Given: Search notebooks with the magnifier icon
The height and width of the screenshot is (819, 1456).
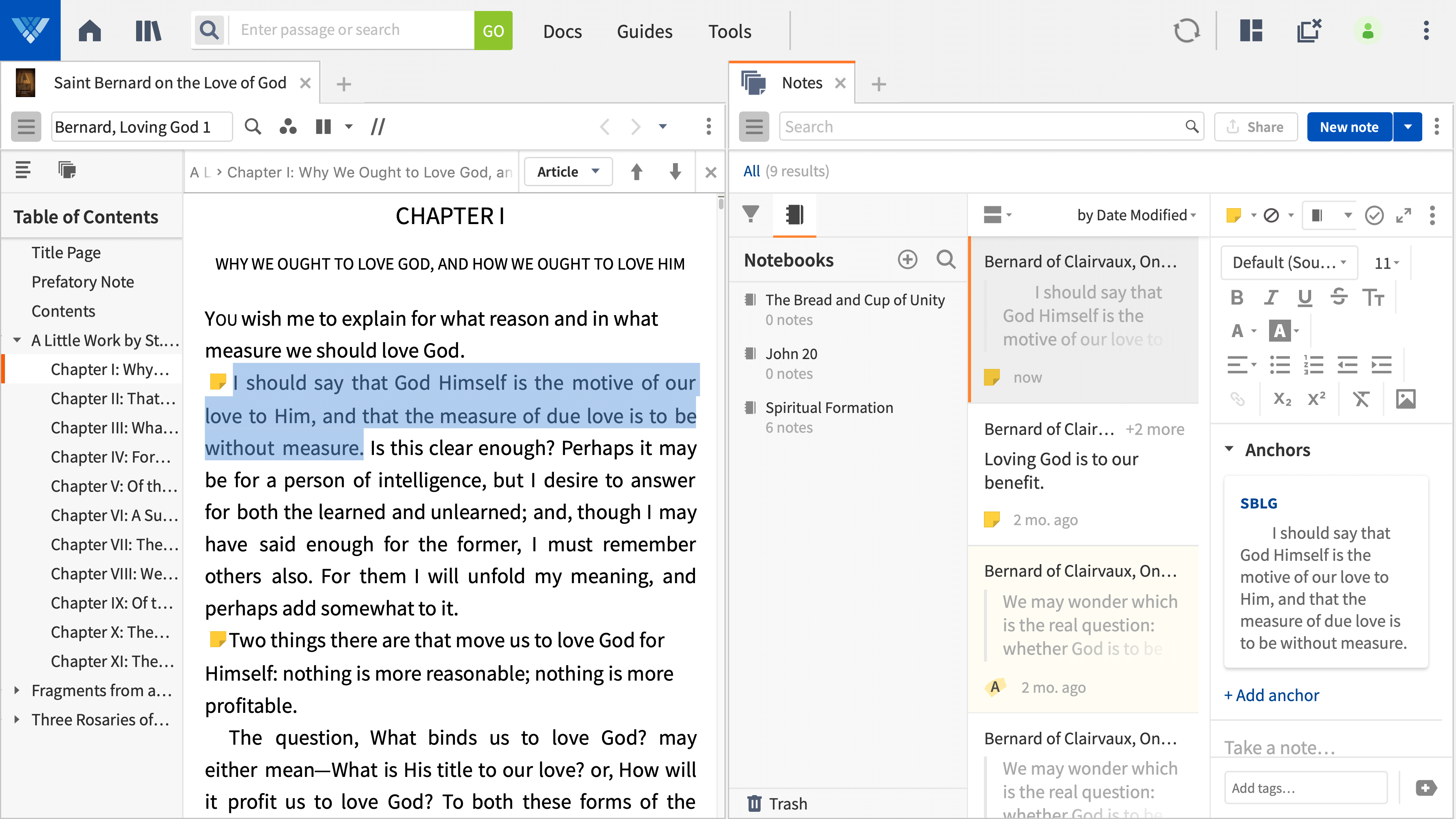Looking at the screenshot, I should point(946,259).
